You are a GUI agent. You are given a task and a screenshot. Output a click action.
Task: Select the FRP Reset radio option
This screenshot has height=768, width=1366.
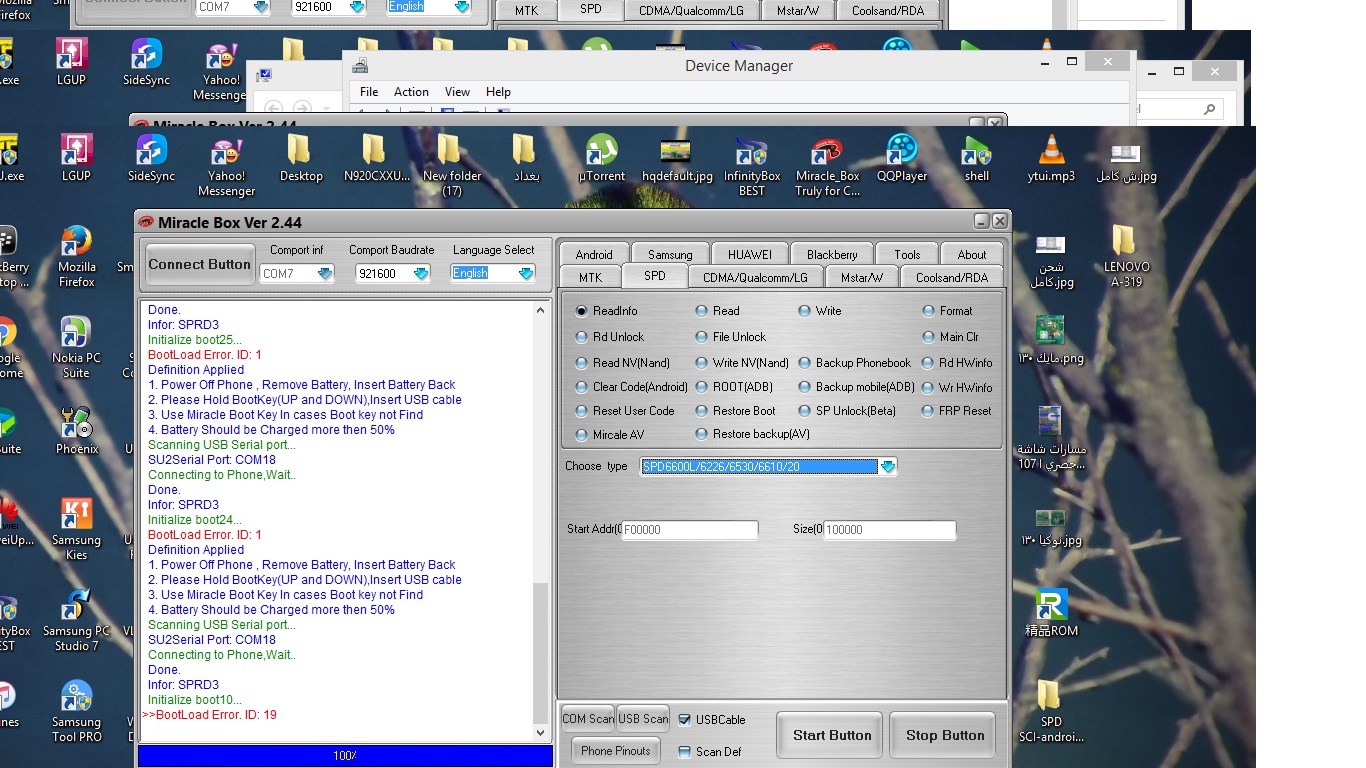click(x=957, y=411)
